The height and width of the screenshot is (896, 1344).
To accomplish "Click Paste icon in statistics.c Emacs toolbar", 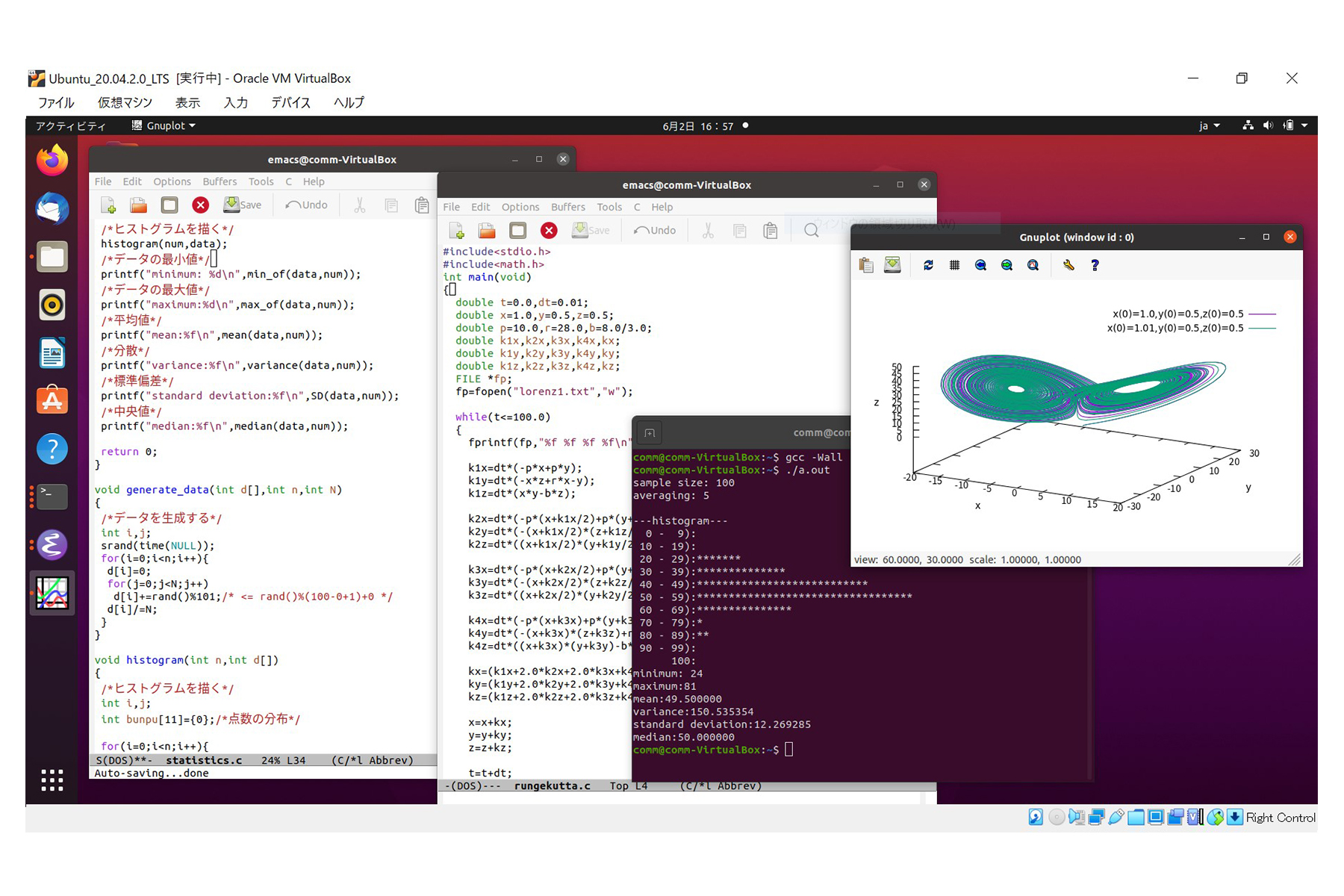I will 422,205.
